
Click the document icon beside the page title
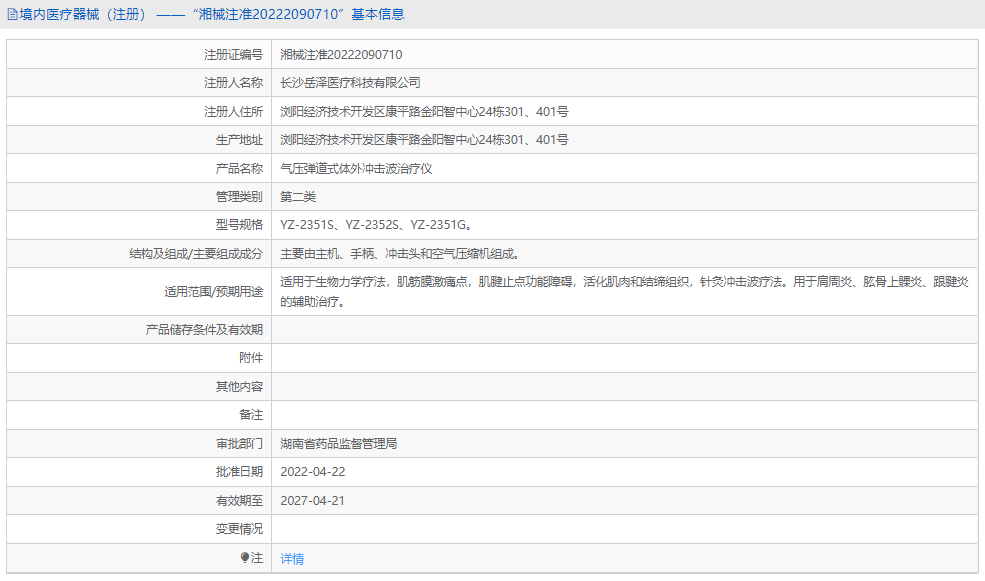tap(12, 13)
